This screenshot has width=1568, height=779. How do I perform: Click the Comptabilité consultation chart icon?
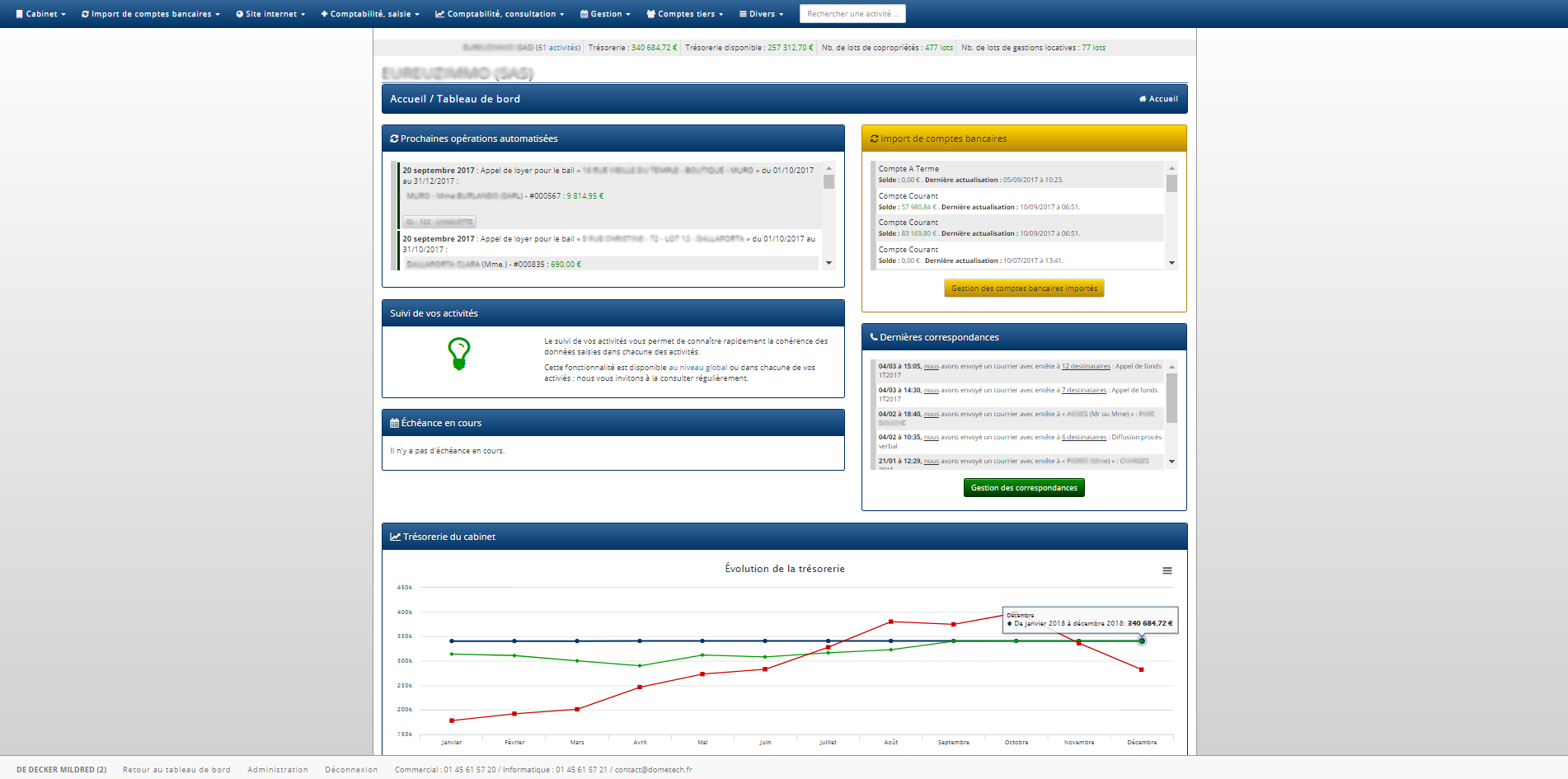pyautogui.click(x=440, y=14)
